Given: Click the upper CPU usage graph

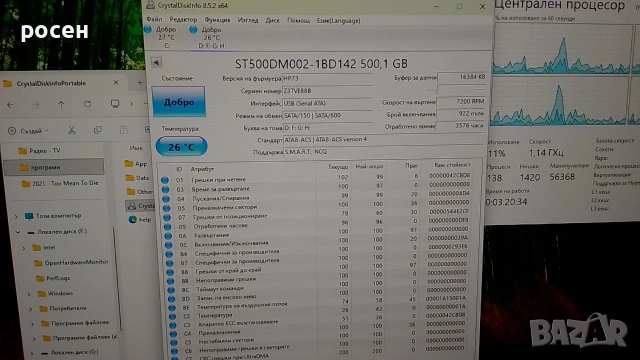Looking at the screenshot, I should 562,50.
